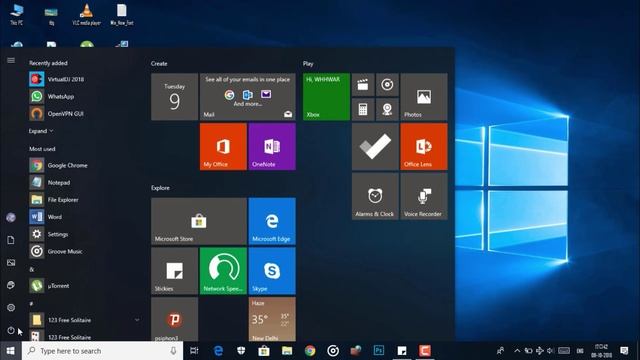Viewport: 640px width, 360px height.
Task: Open the Movies & TV small tile
Action: (x=363, y=85)
